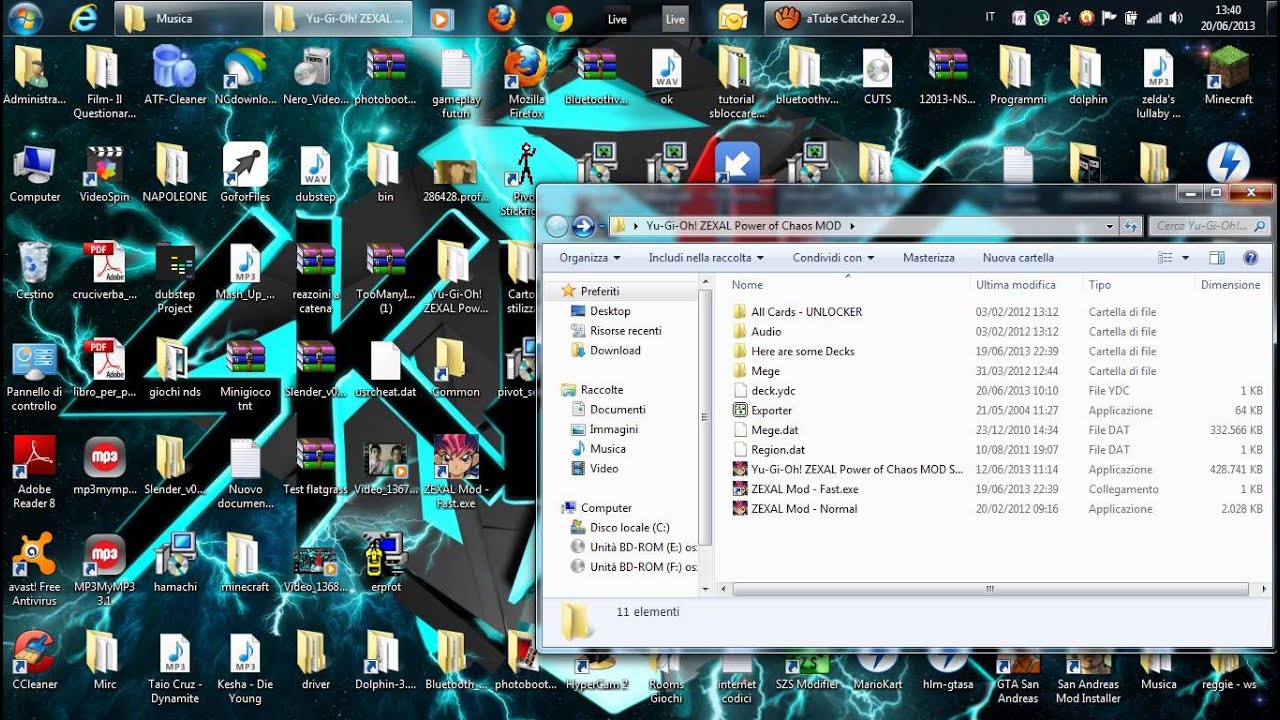Image resolution: width=1280 pixels, height=720 pixels.
Task: Select Musica library in navigation pane
Action: [x=607, y=449]
